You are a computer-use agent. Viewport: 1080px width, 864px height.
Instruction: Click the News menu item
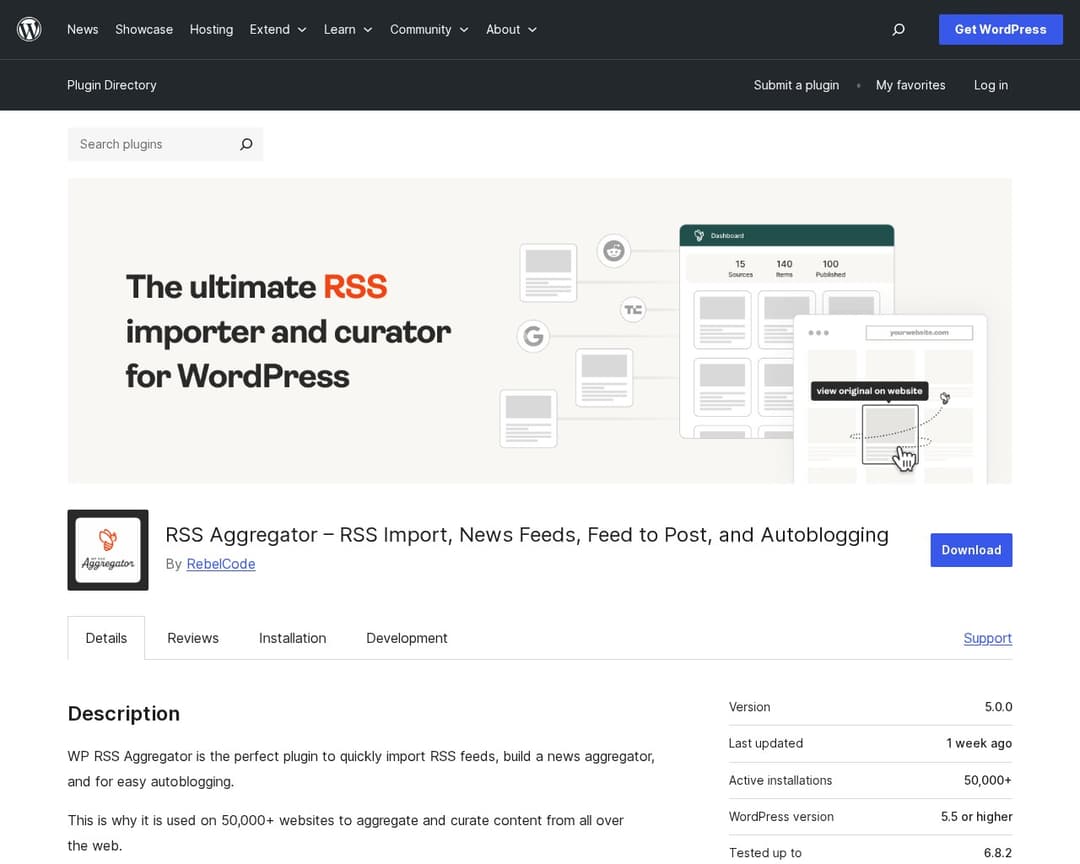point(82,29)
